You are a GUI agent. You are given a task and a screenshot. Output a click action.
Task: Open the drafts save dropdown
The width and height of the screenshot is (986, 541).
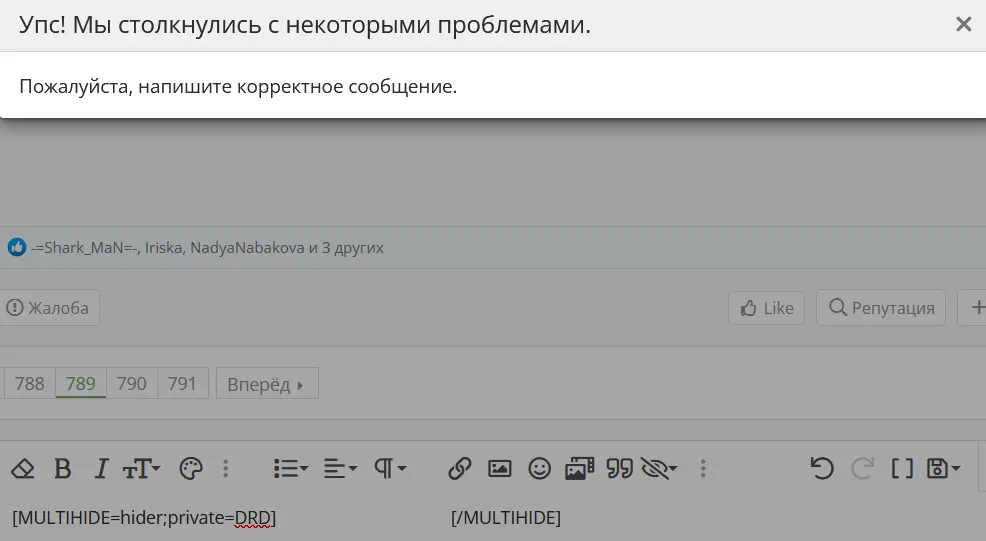943,469
